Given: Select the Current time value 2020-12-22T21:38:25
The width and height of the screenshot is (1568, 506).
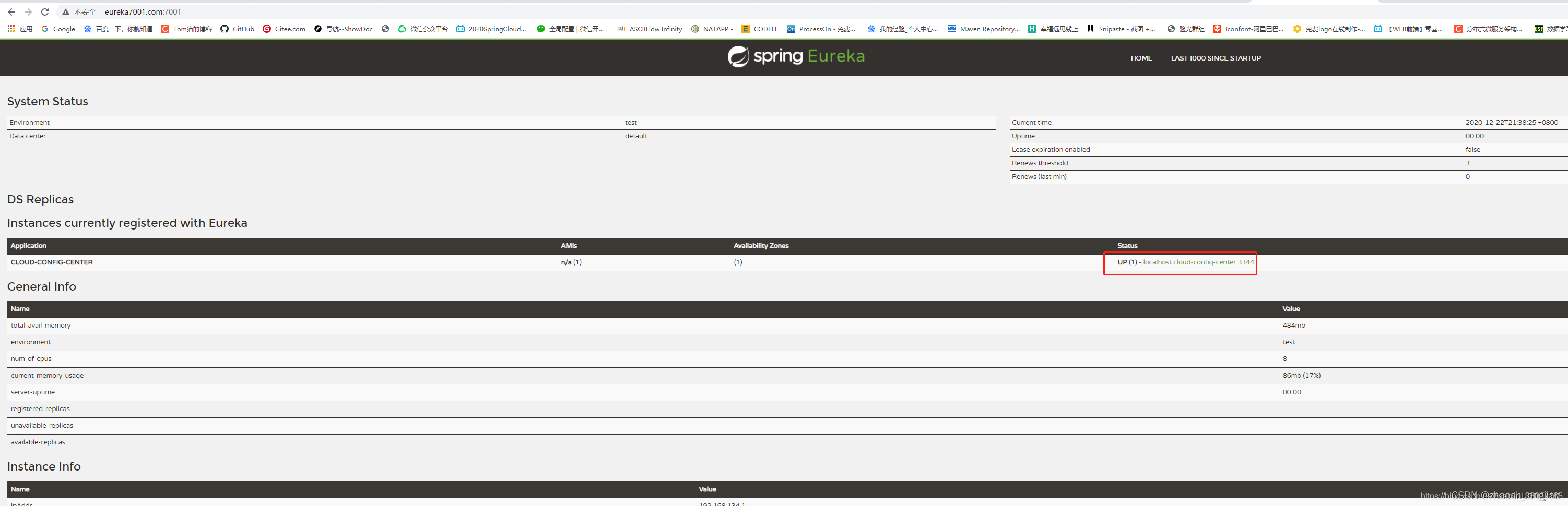Looking at the screenshot, I should coord(1512,122).
